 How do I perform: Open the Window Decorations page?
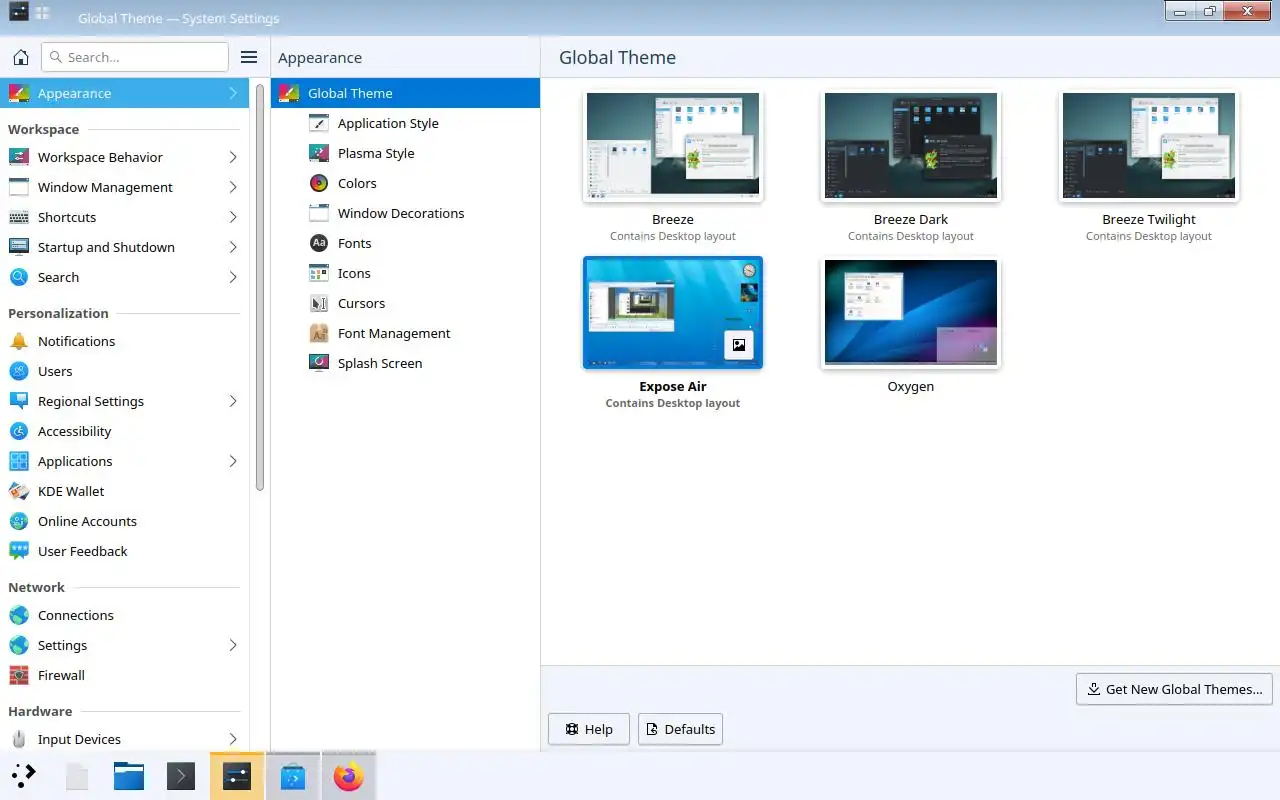pos(405,213)
